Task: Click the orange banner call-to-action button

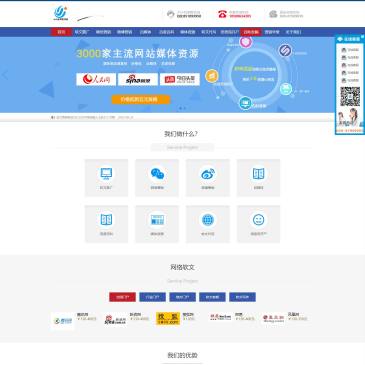Action: tap(141, 99)
